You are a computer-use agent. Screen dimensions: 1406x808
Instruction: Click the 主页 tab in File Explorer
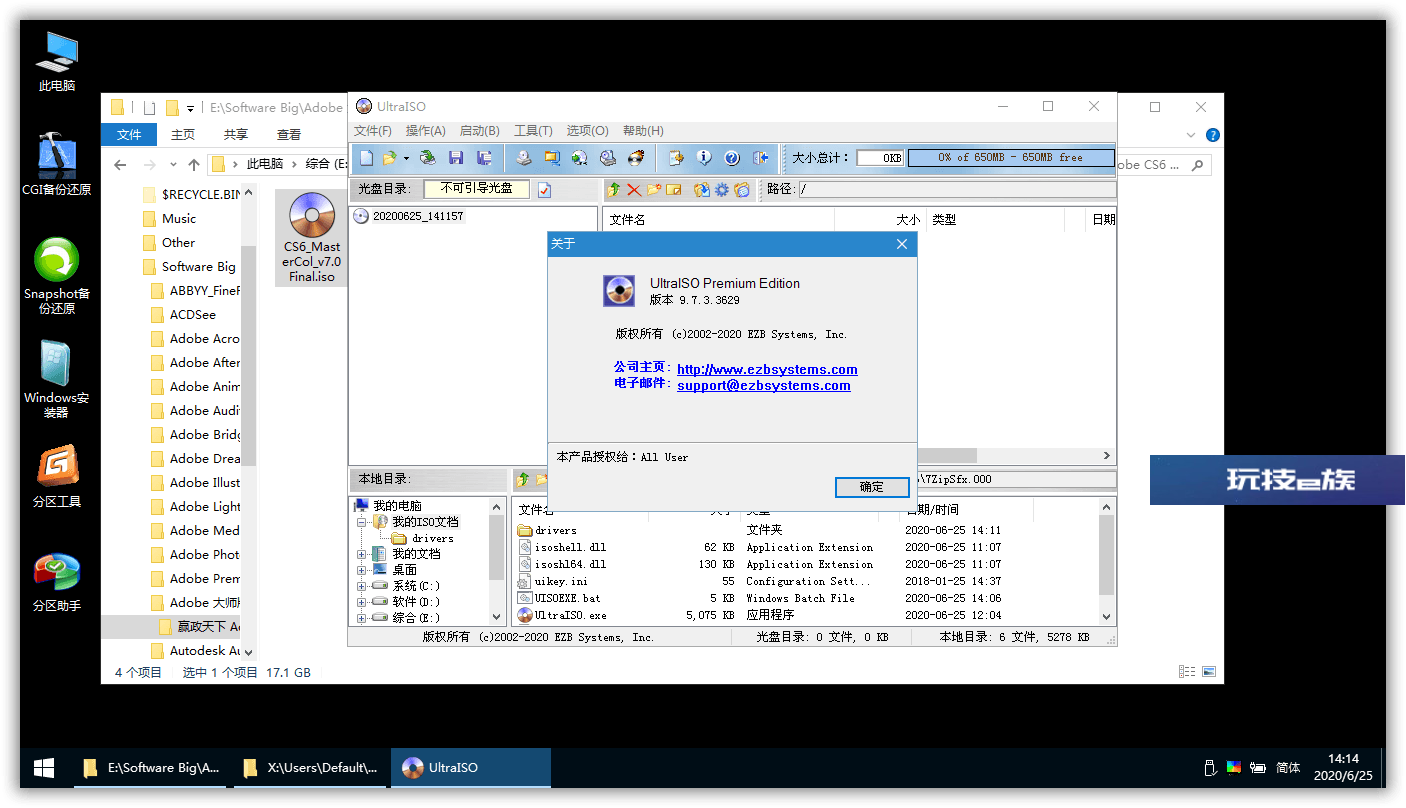coord(183,135)
